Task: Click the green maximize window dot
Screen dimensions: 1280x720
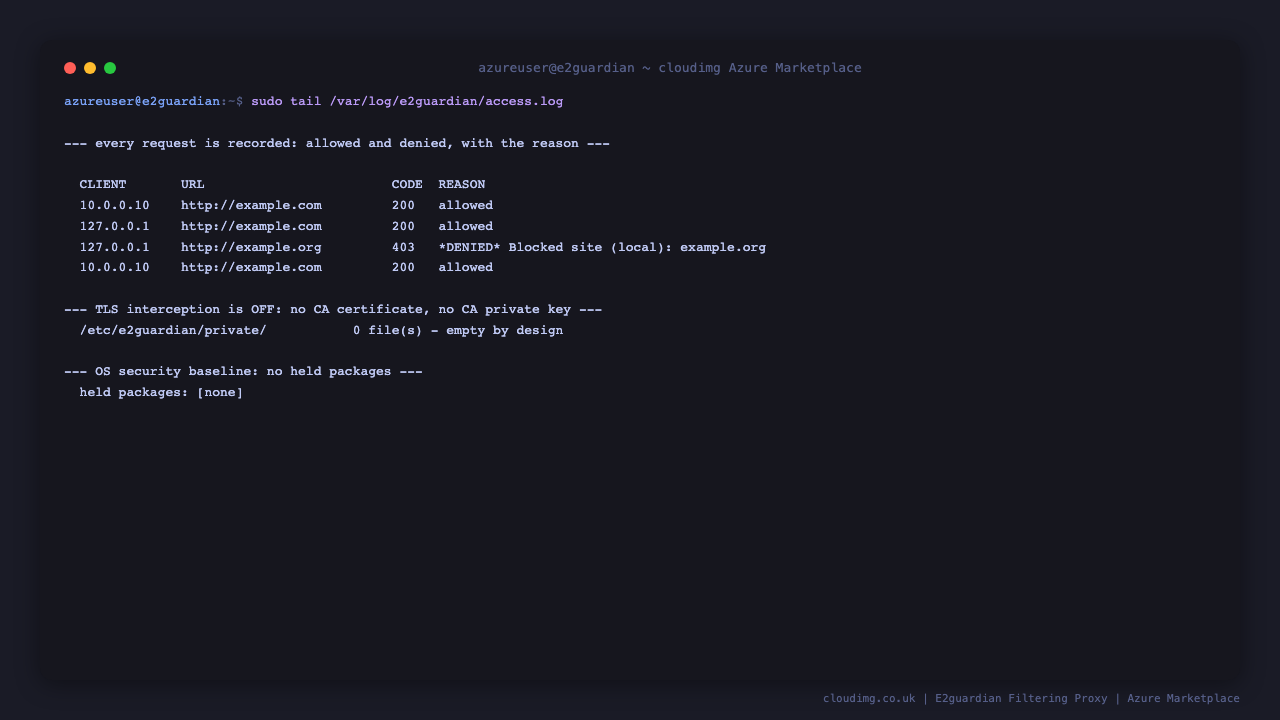Action: pyautogui.click(x=110, y=68)
